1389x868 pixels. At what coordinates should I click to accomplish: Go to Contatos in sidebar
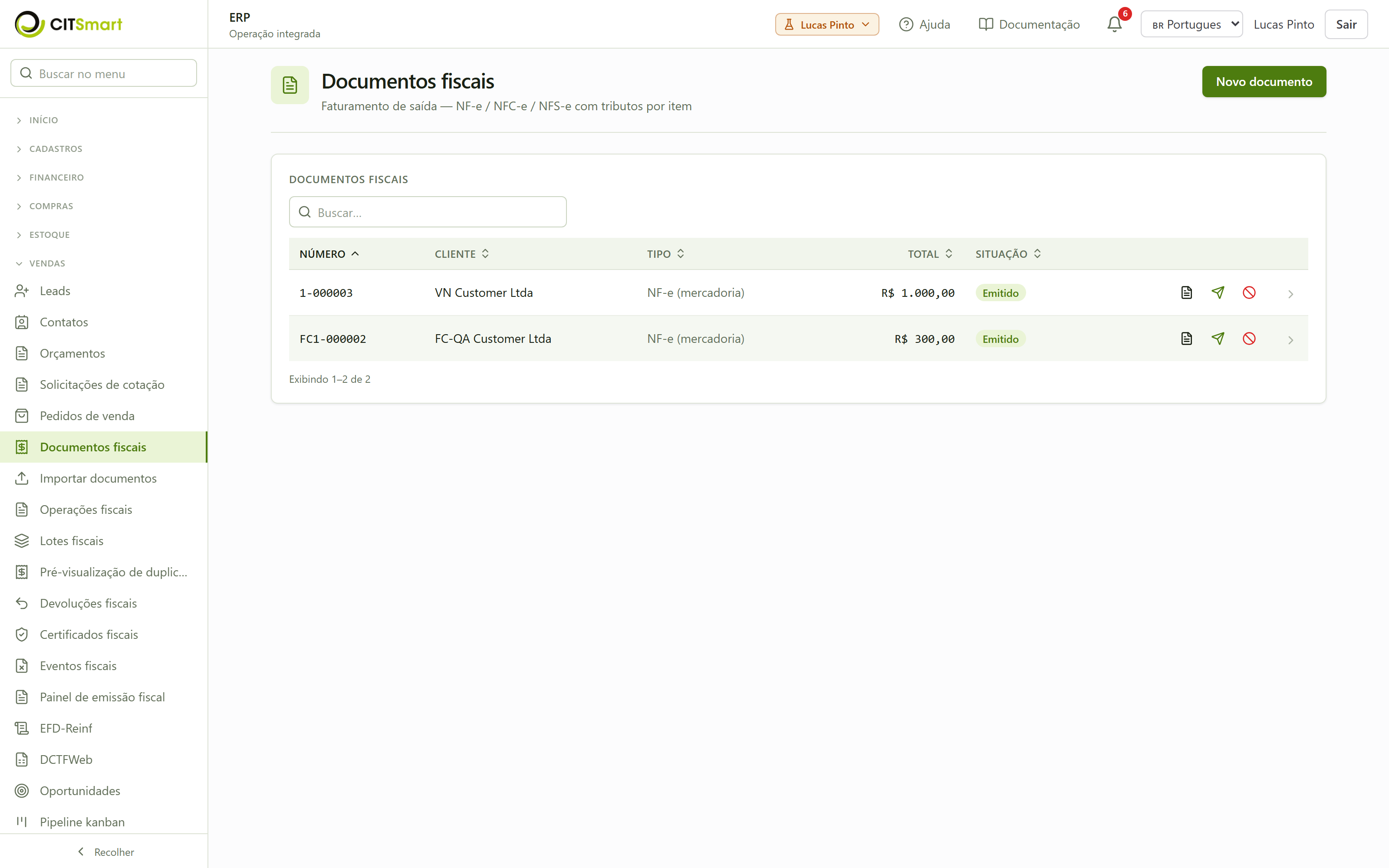pos(103,322)
